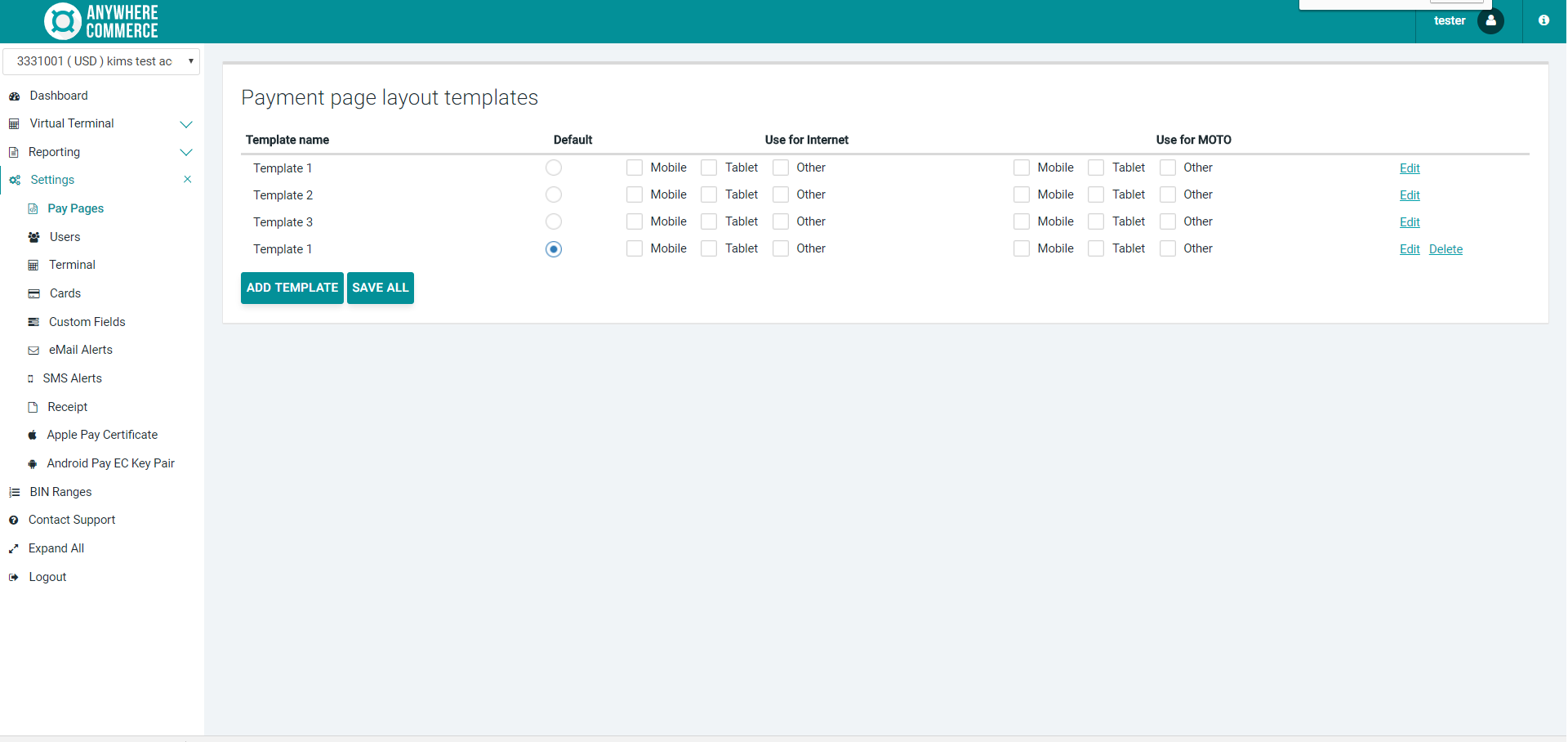The width and height of the screenshot is (1568, 742).
Task: Go to Custom Fields settings
Action: tap(87, 322)
